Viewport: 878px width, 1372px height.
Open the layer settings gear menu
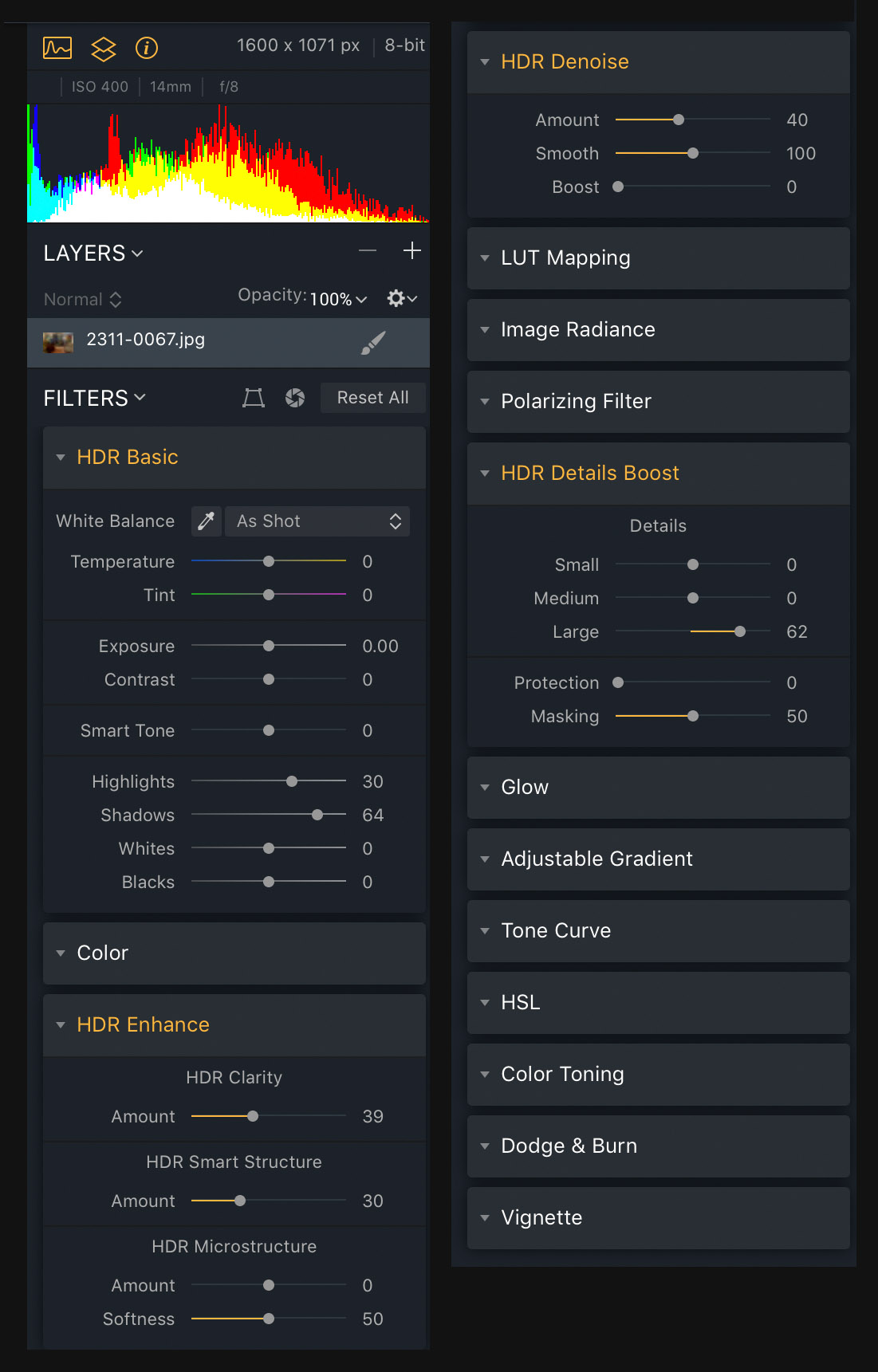[x=401, y=298]
